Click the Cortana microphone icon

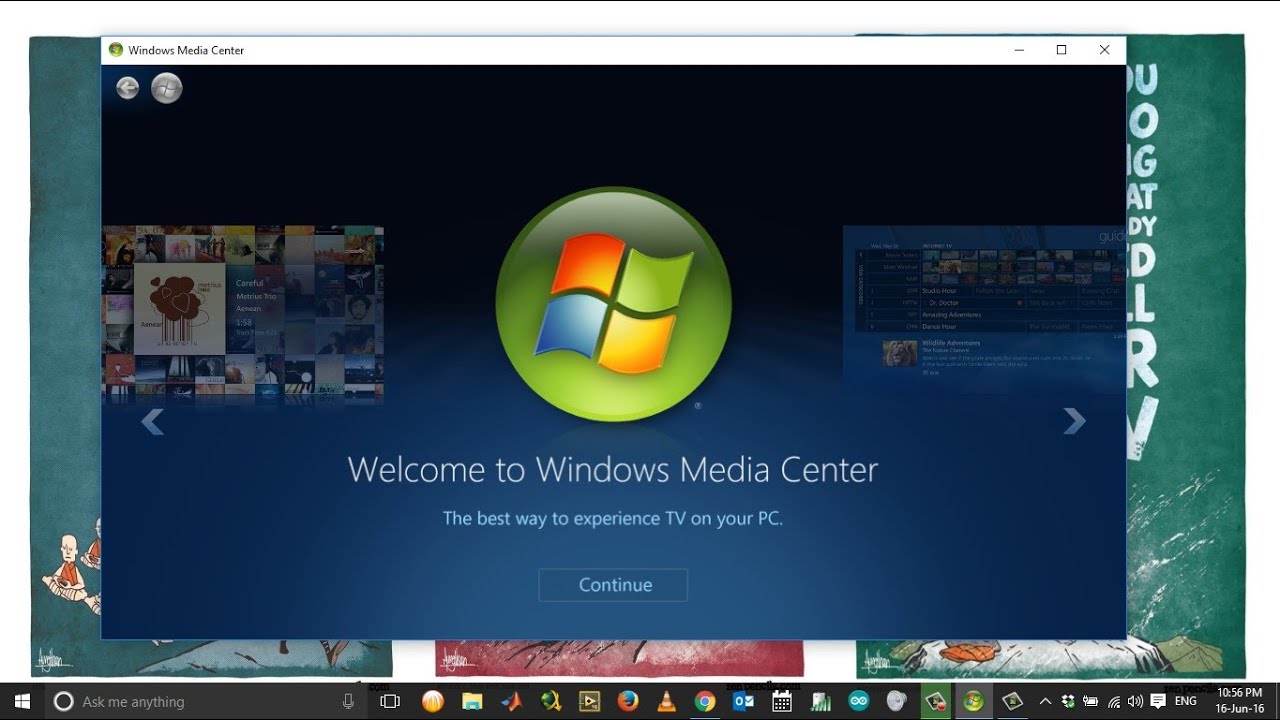(348, 701)
